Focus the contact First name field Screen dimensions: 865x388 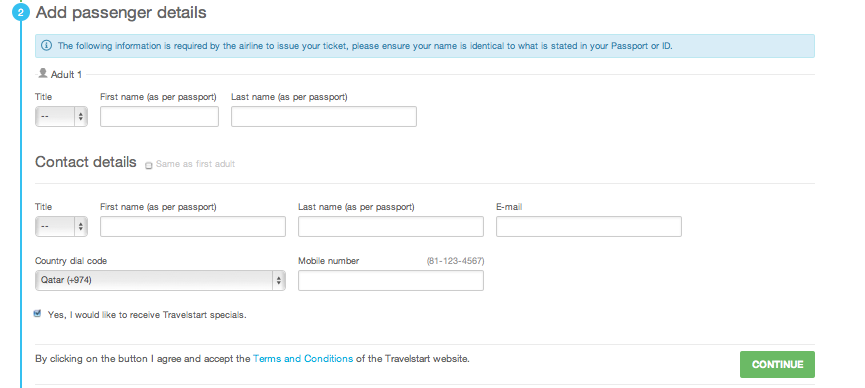click(193, 226)
